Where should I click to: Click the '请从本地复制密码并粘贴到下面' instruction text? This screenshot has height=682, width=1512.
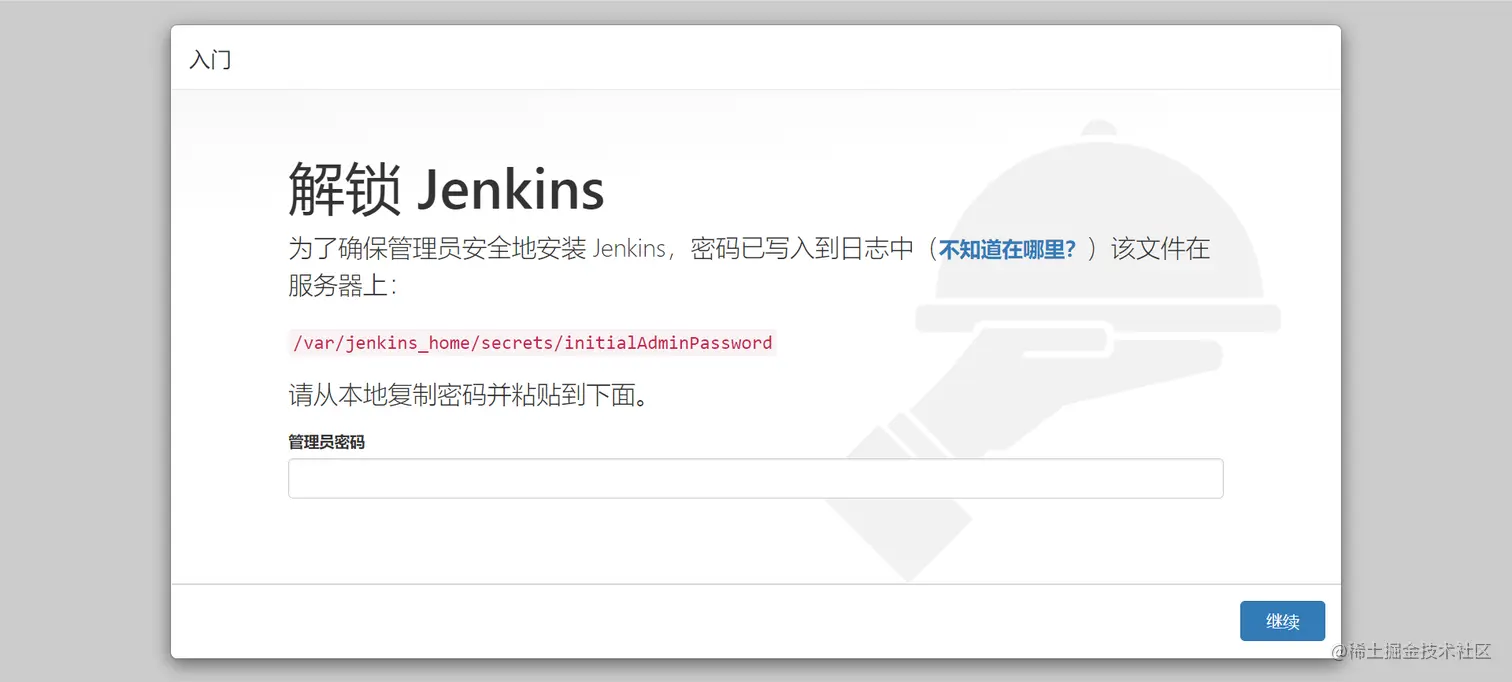click(466, 394)
